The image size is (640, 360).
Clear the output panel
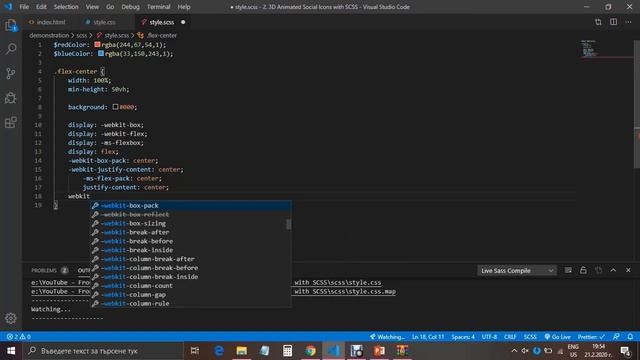point(568,270)
